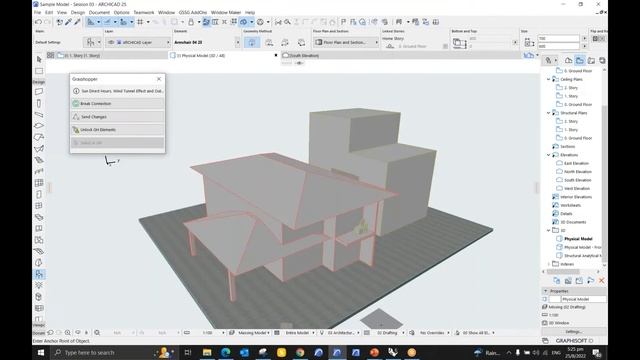Click the Settings button in Navigator properties
640x360 pixels.
[573, 332]
